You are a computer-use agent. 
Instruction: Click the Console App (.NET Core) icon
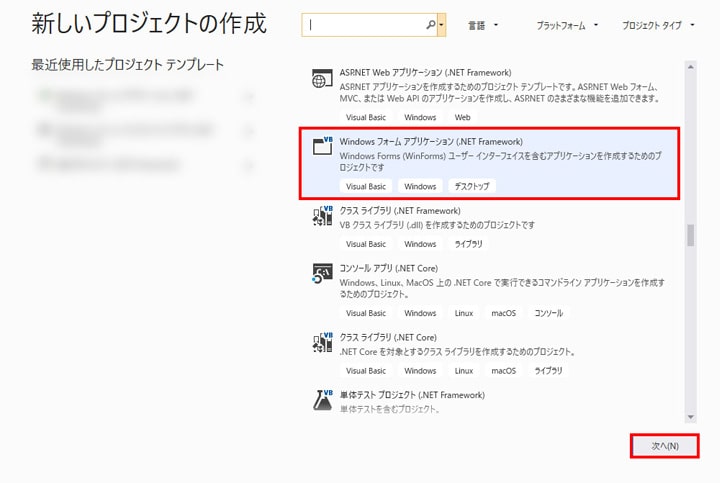[322, 273]
